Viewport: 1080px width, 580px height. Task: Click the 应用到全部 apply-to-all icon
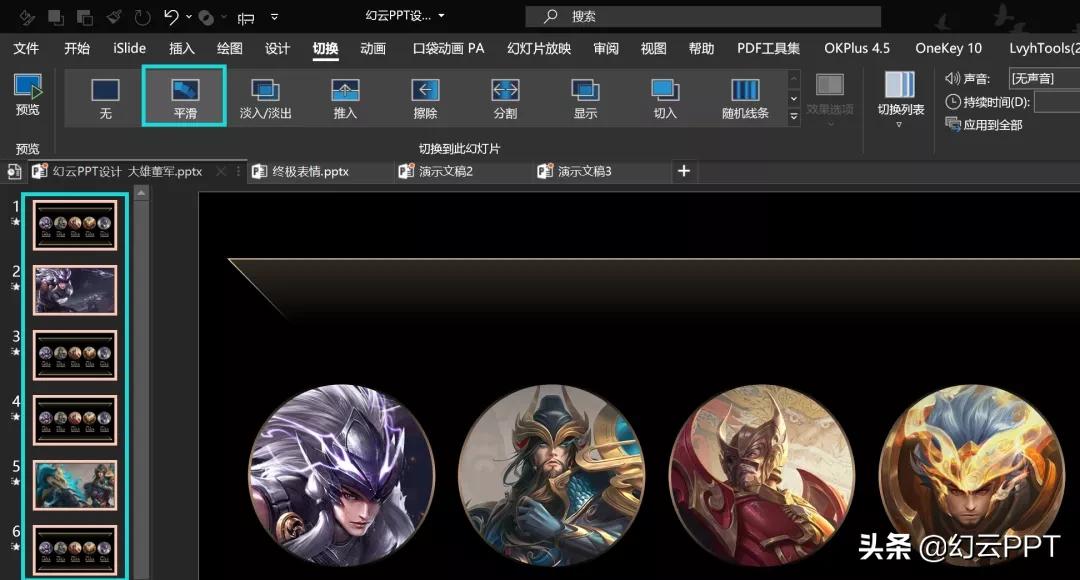[x=953, y=124]
